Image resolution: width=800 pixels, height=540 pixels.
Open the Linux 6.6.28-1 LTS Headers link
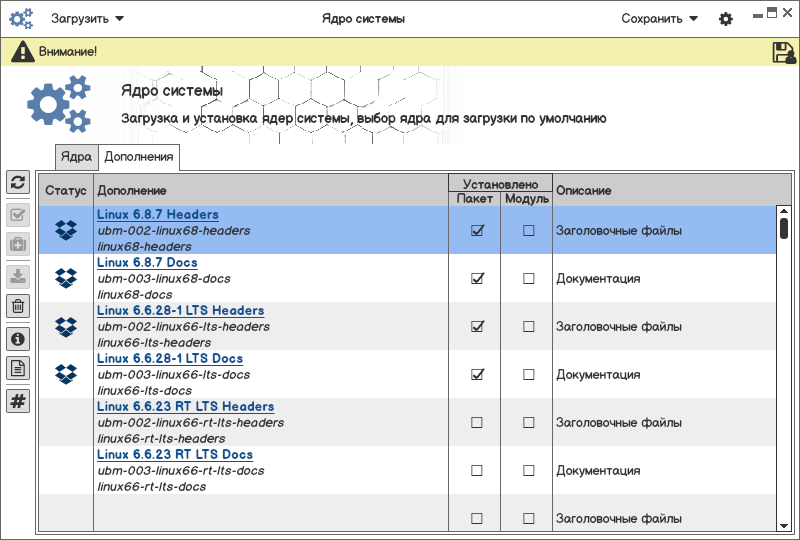point(180,311)
